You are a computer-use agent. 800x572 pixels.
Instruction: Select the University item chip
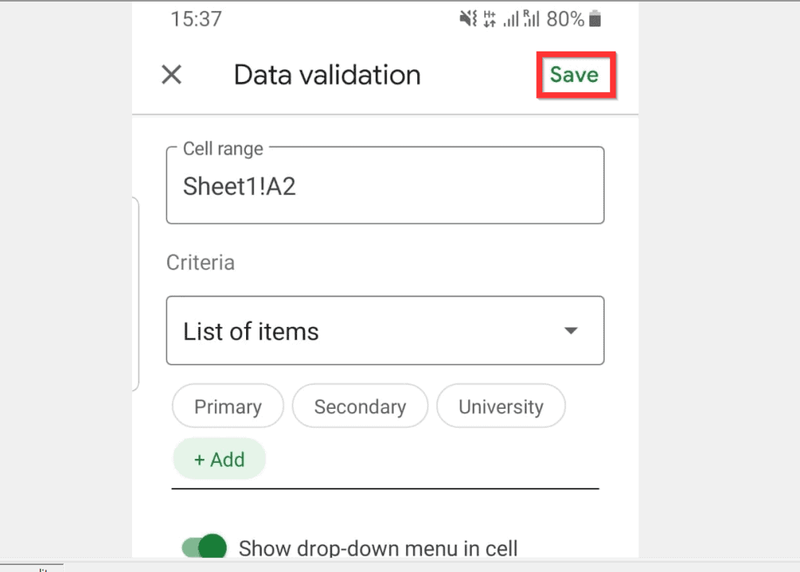click(501, 406)
